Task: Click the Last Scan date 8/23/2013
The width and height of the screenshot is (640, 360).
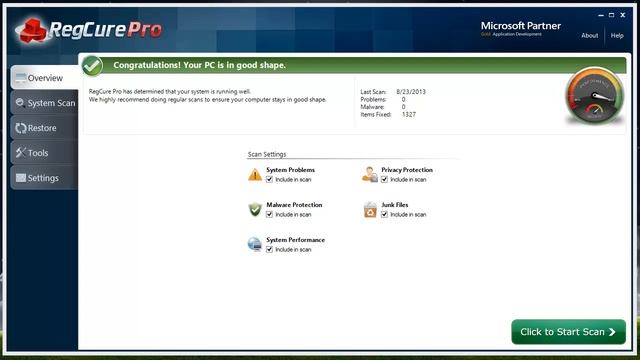Action: coord(411,92)
